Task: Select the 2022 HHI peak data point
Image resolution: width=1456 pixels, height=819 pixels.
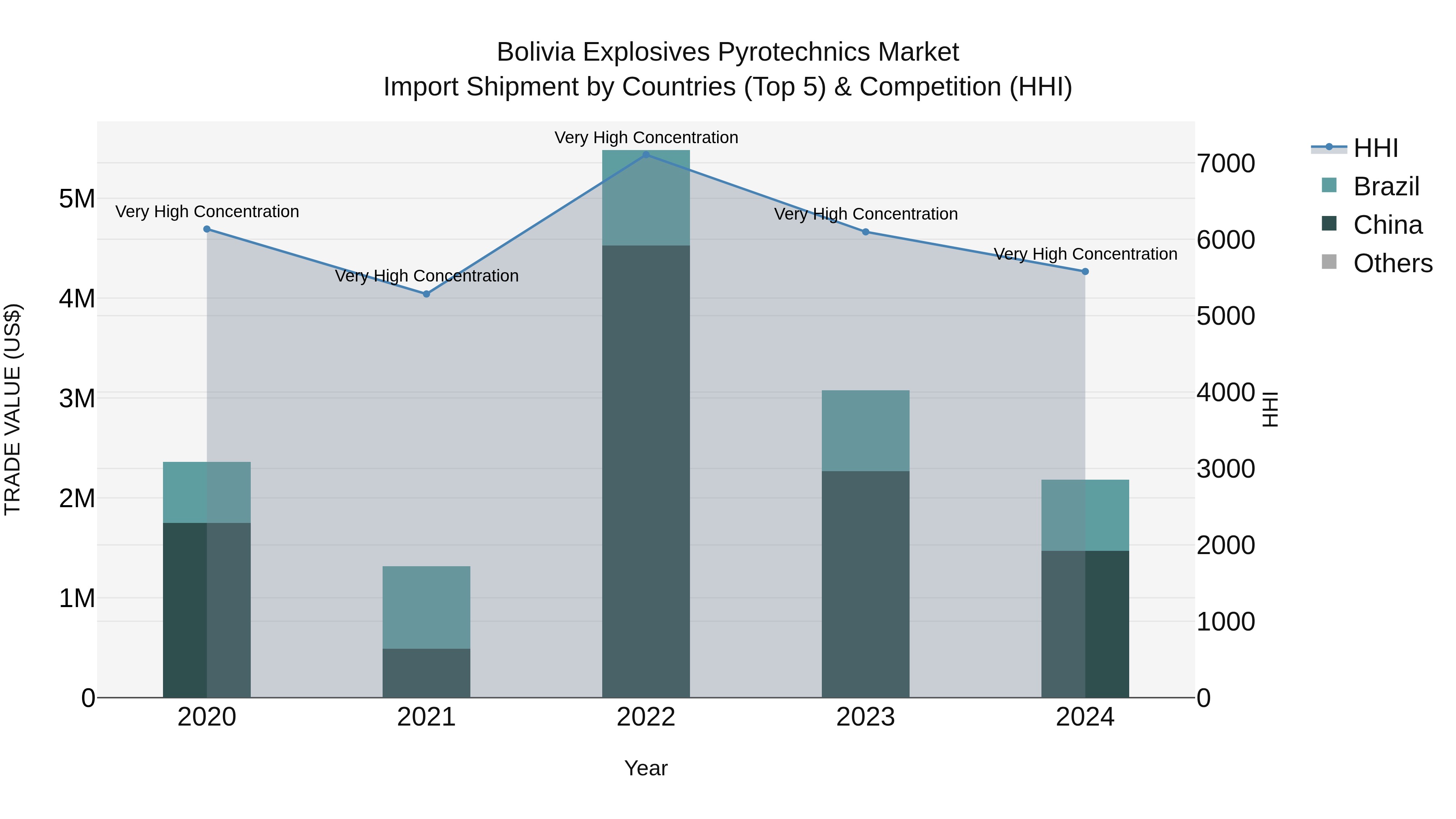Action: tap(646, 154)
